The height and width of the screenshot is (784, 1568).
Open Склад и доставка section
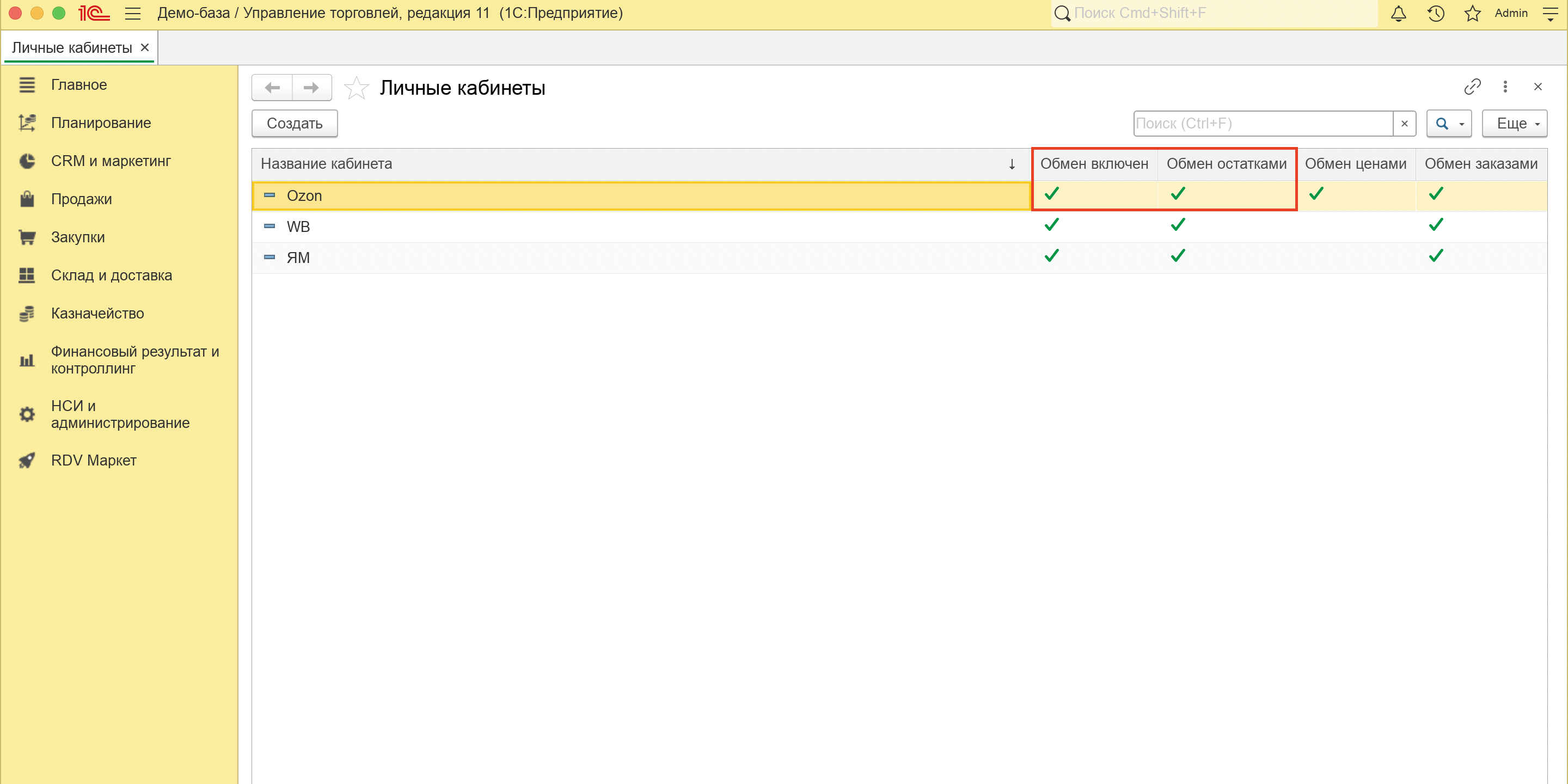click(x=112, y=275)
